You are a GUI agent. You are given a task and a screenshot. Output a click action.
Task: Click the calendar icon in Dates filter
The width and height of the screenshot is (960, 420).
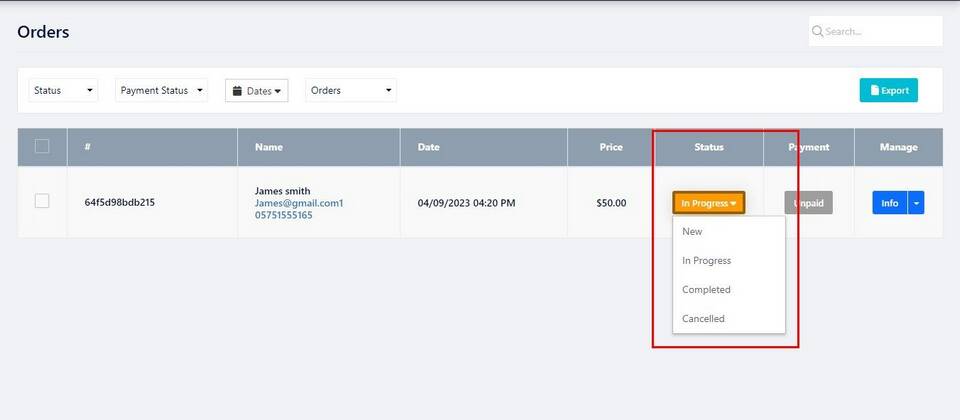(237, 91)
